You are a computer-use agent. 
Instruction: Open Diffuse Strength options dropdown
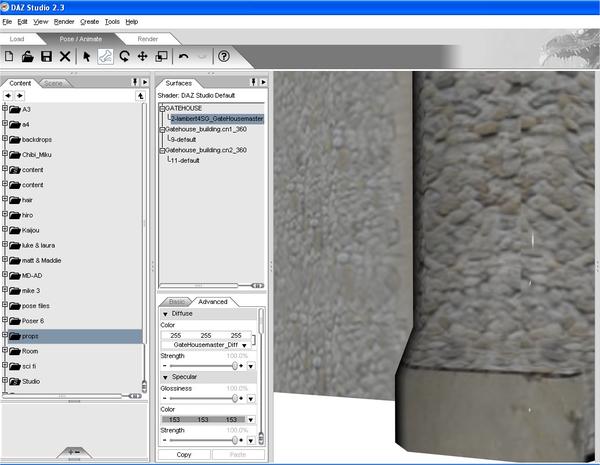[x=251, y=366]
